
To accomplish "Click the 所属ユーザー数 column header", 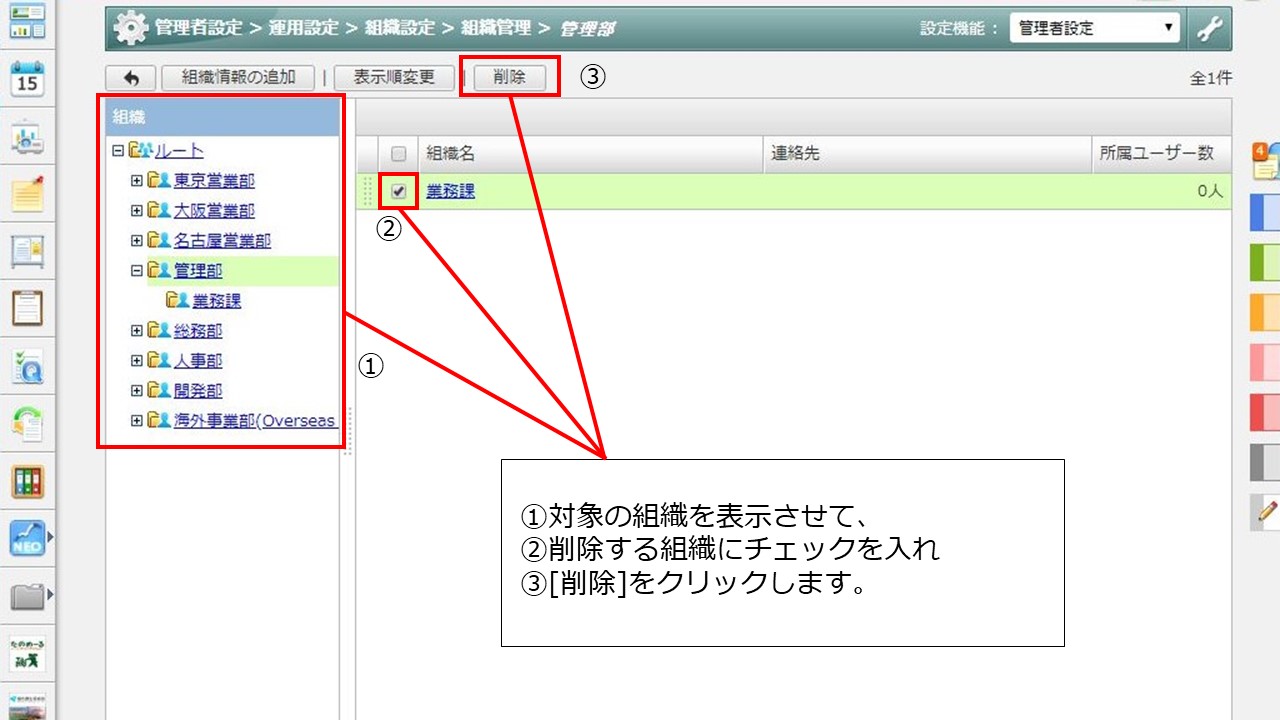I will coord(1161,154).
